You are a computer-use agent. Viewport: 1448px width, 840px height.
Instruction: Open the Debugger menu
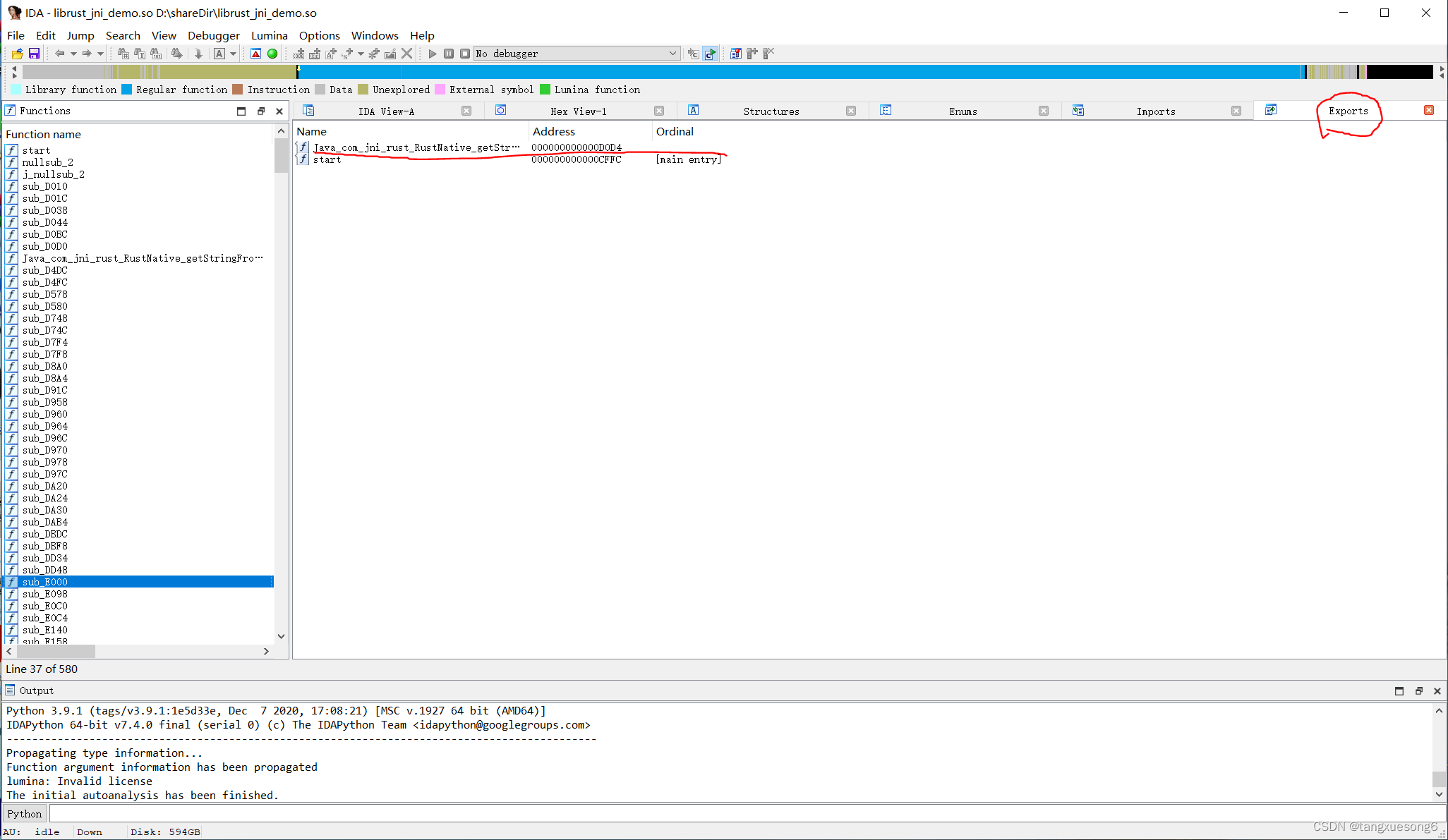[x=214, y=35]
